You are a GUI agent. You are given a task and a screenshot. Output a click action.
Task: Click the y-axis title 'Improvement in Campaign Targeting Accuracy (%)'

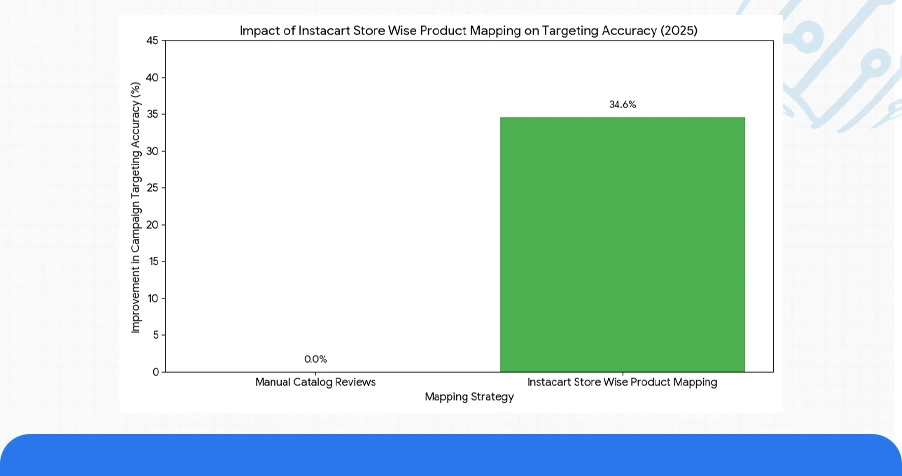coord(135,207)
